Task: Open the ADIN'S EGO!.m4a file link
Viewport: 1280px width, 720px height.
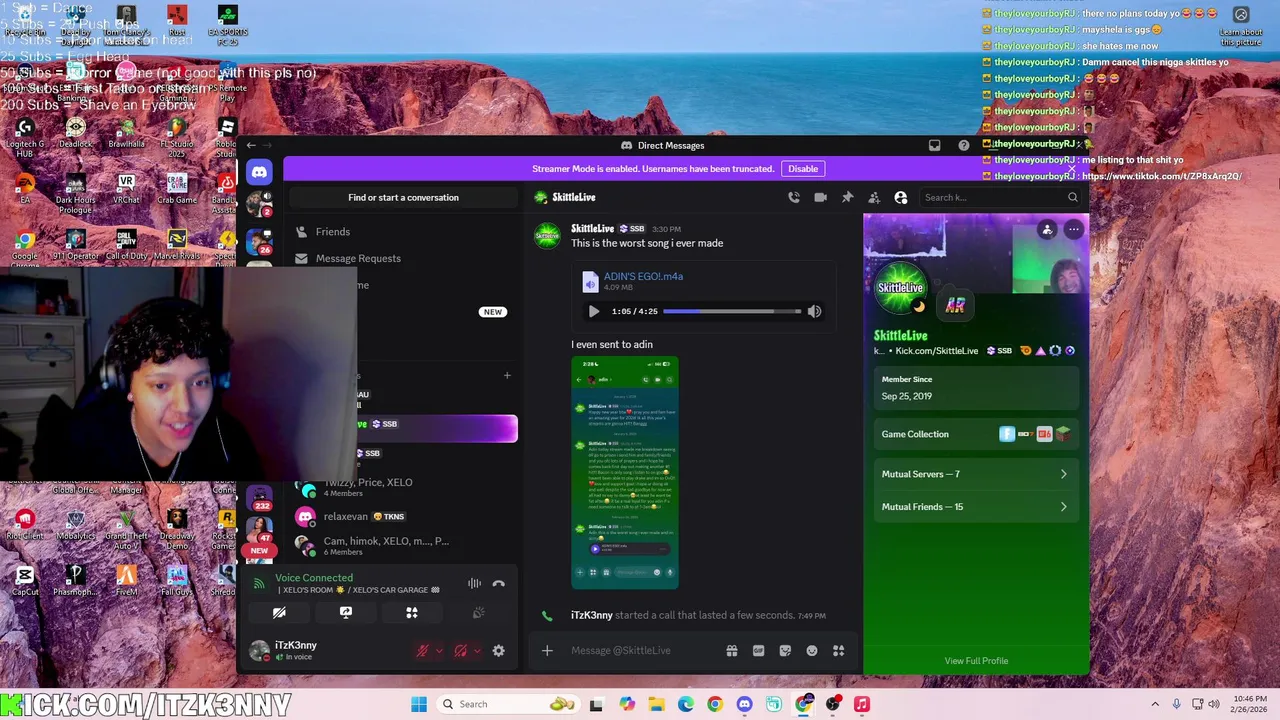Action: [643, 276]
